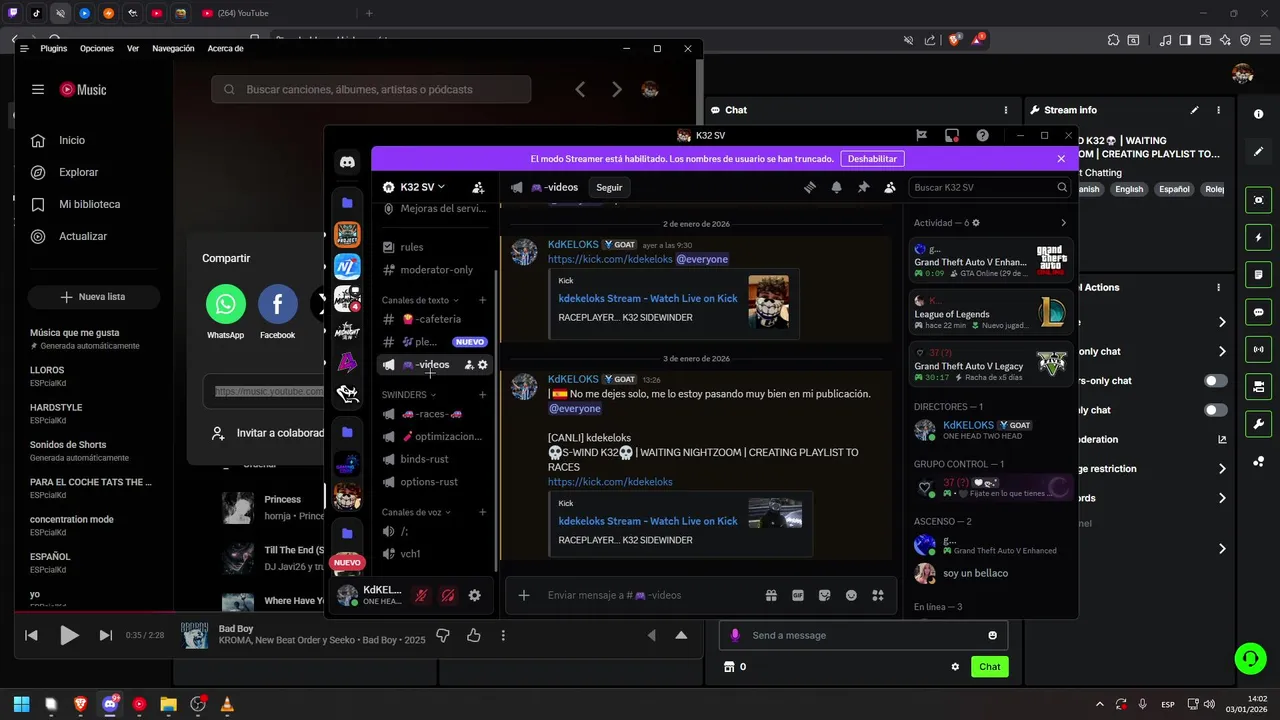Open Discord user settings gear
Screen dimensions: 1280x720
tap(475, 595)
